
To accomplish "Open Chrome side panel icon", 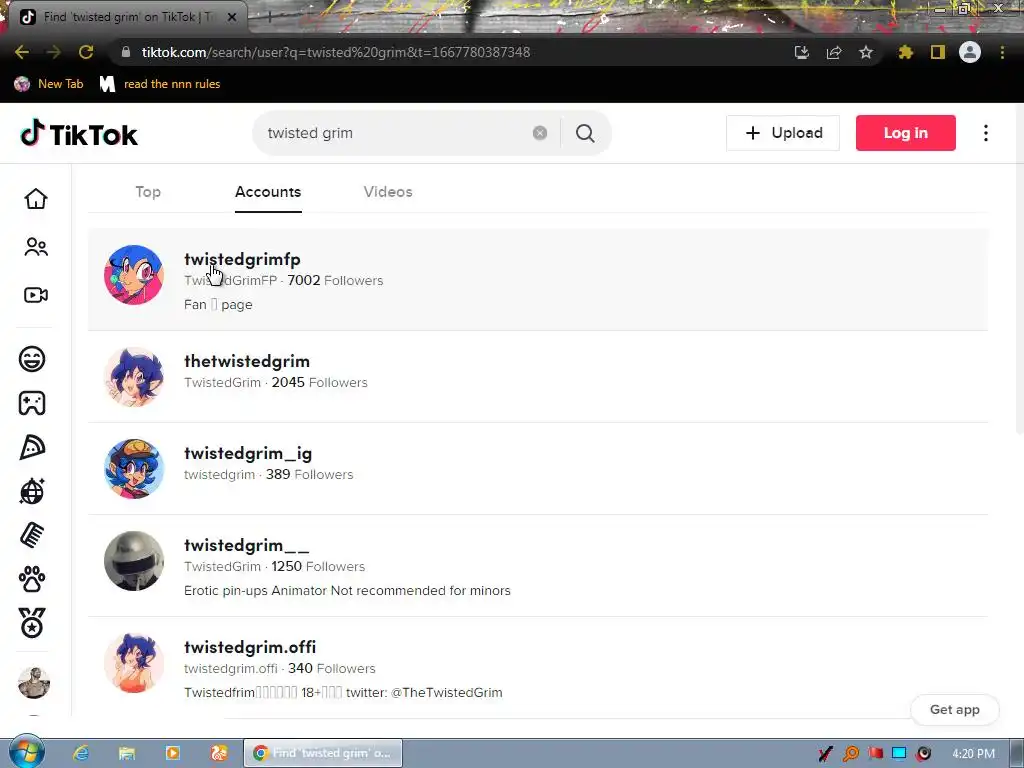I will (x=938, y=52).
